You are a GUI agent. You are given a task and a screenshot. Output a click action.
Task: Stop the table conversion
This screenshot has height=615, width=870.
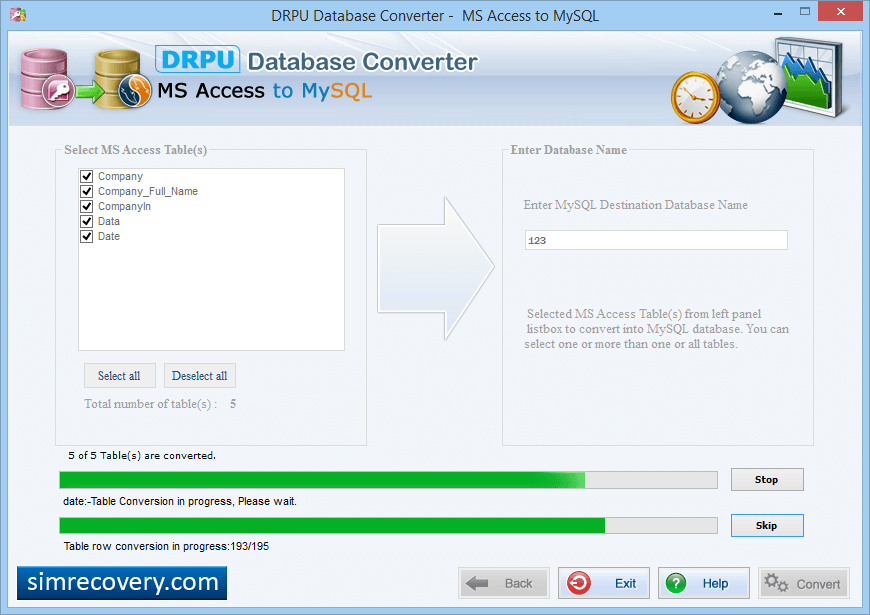(767, 480)
